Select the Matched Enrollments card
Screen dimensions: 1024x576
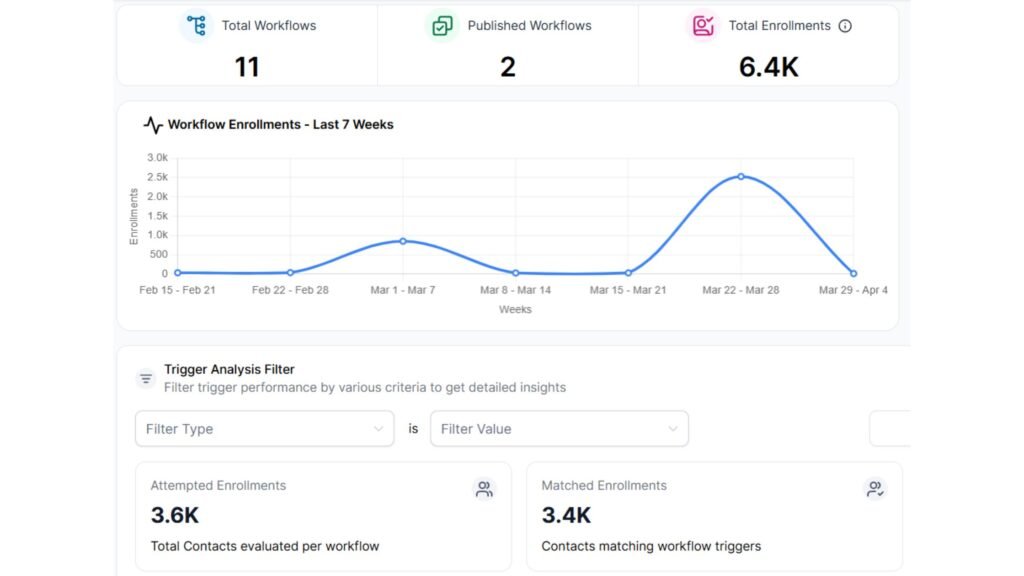pyautogui.click(x=714, y=516)
